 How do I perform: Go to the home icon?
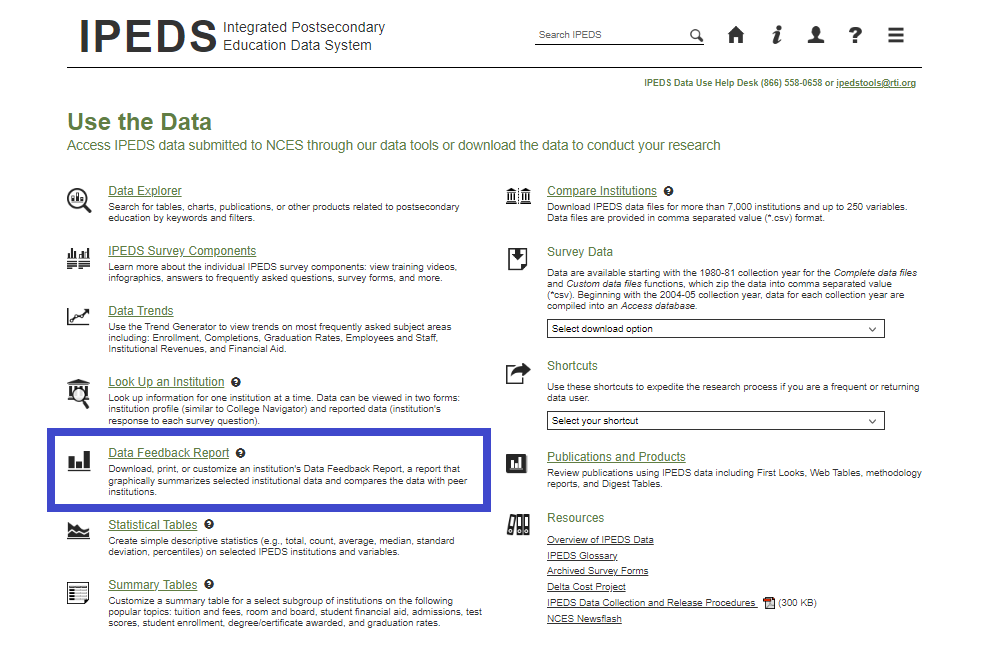[x=735, y=35]
